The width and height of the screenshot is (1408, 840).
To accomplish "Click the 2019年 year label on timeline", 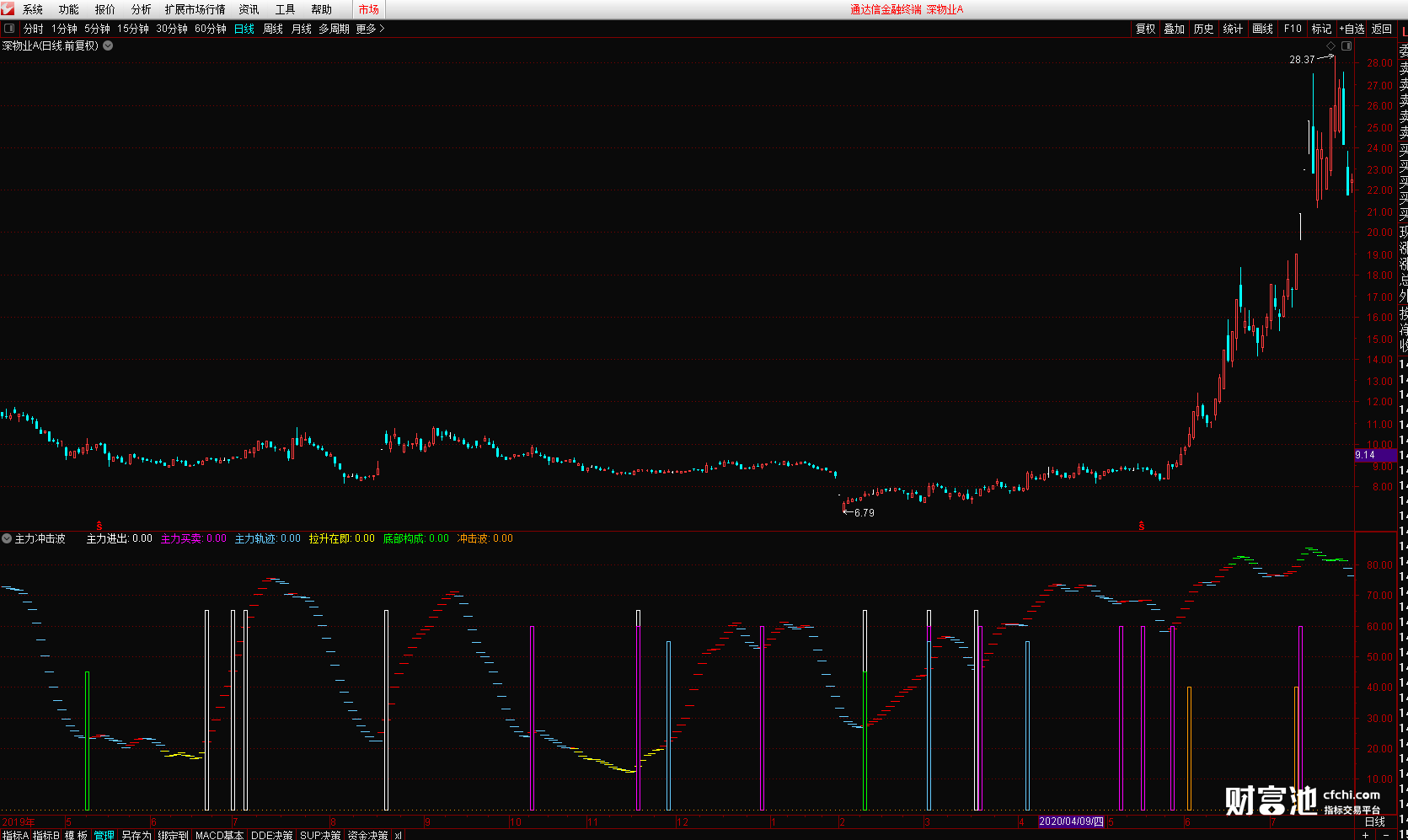I will coord(19,821).
